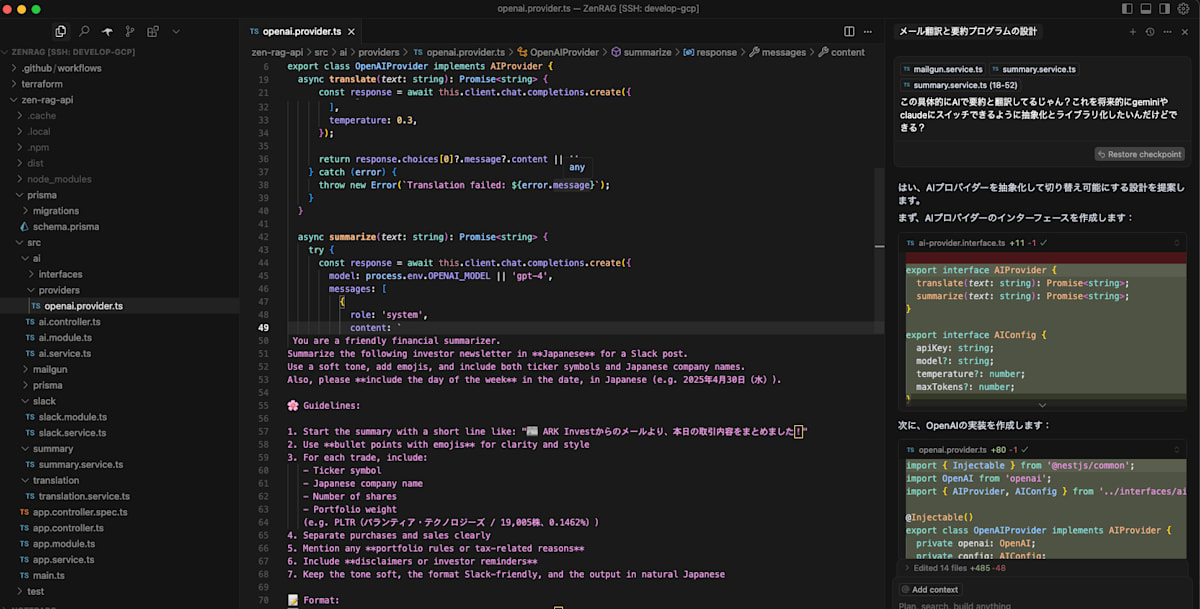Image resolution: width=1200 pixels, height=609 pixels.
Task: Collapse the zen-rag-api folder
Action: [47, 100]
